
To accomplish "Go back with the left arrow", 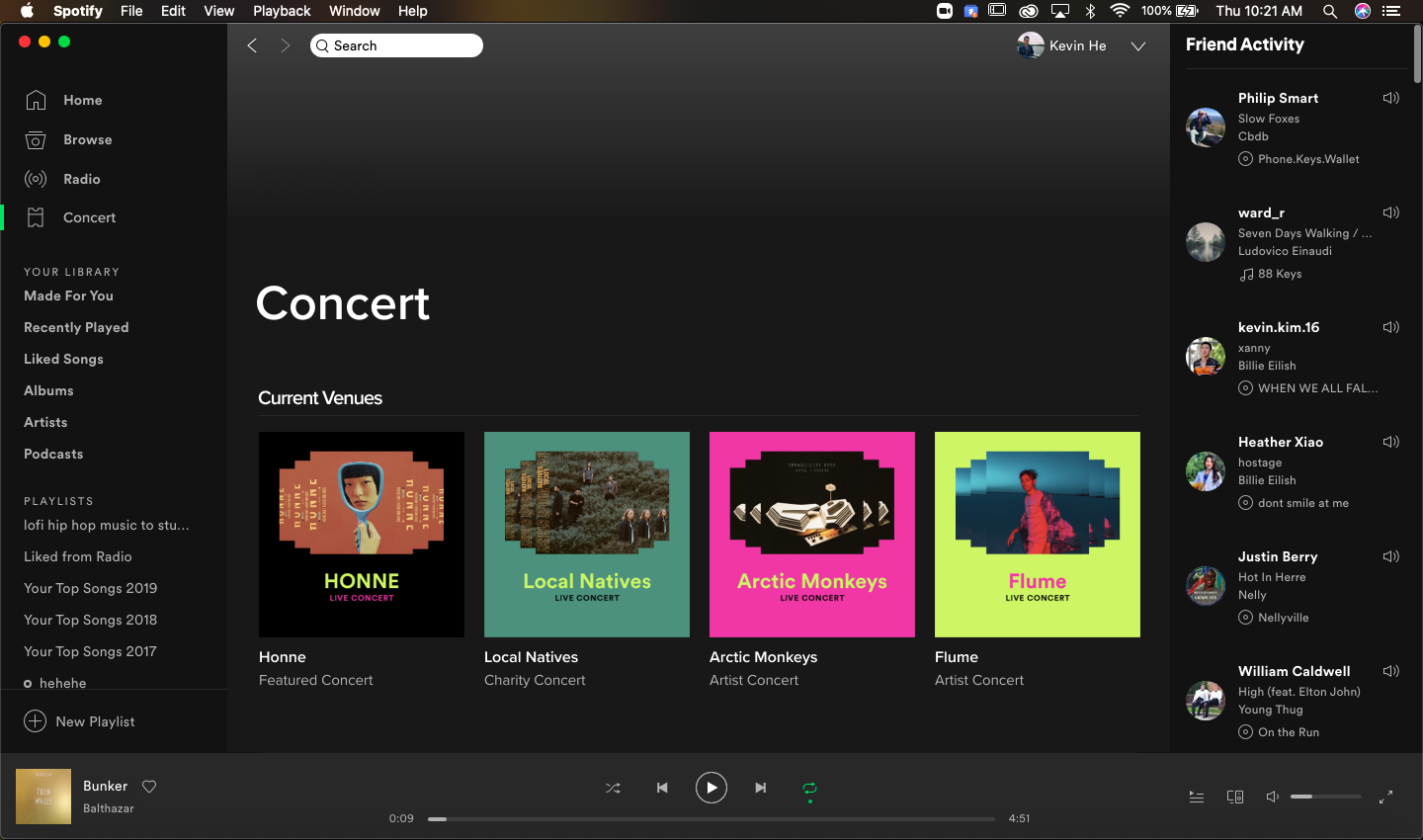I will pyautogui.click(x=252, y=45).
